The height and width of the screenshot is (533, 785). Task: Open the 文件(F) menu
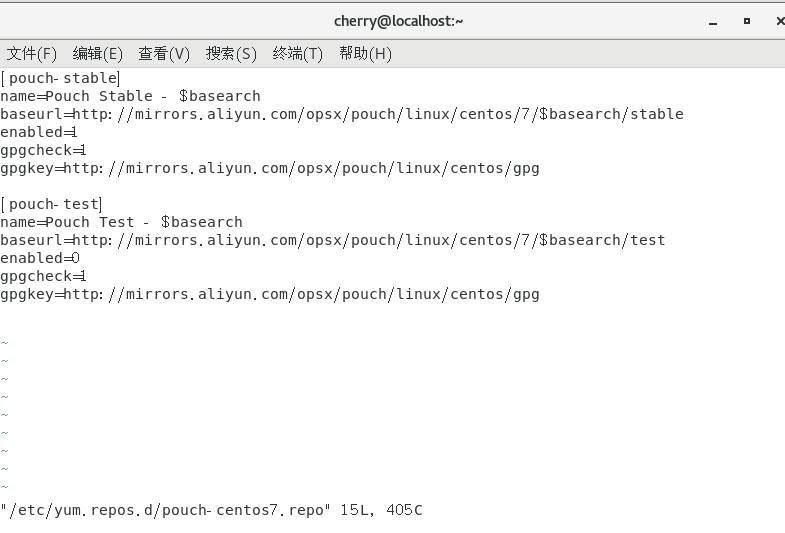pos(32,54)
